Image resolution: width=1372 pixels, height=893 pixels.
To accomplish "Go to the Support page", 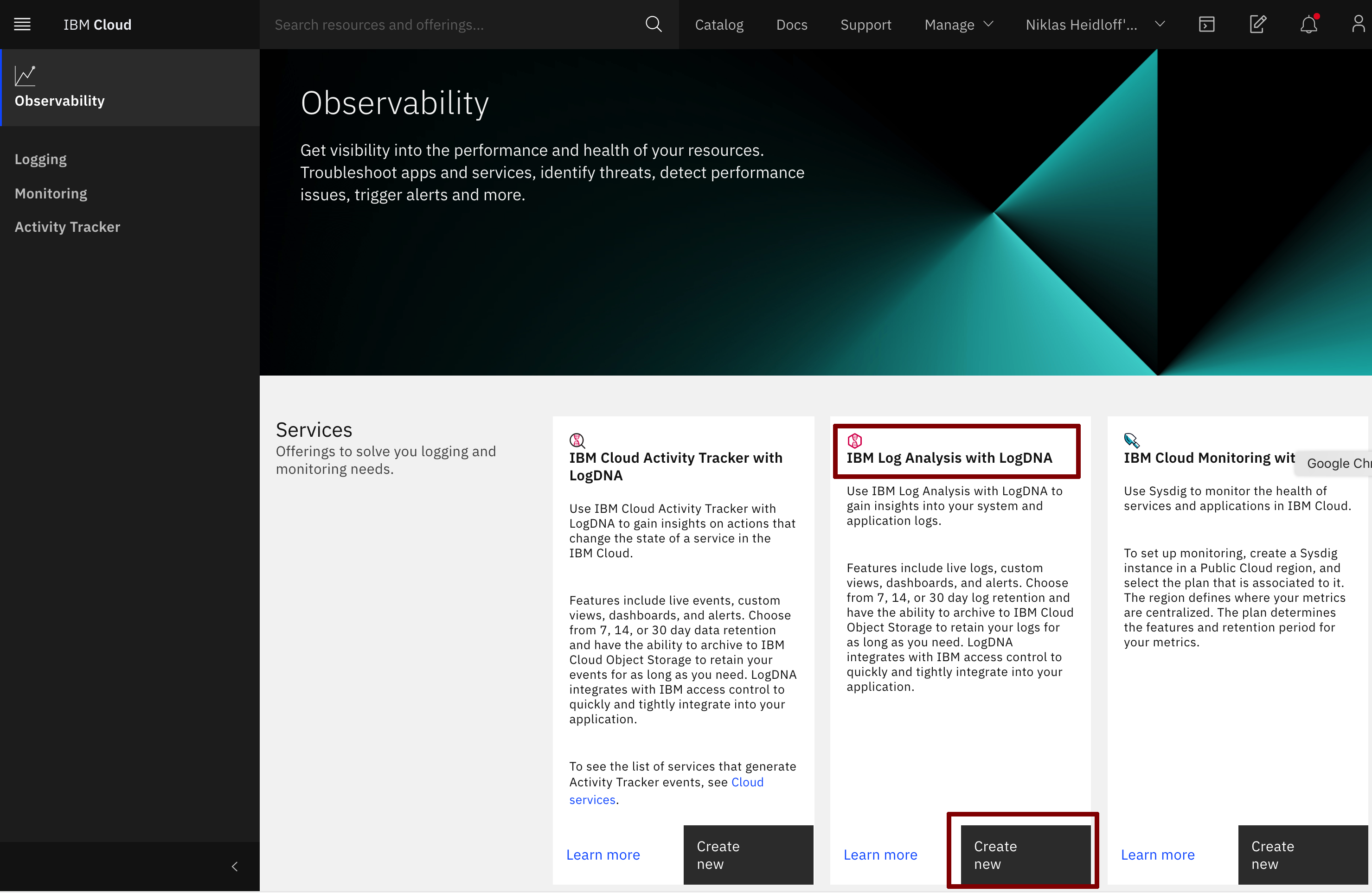I will pos(866,24).
